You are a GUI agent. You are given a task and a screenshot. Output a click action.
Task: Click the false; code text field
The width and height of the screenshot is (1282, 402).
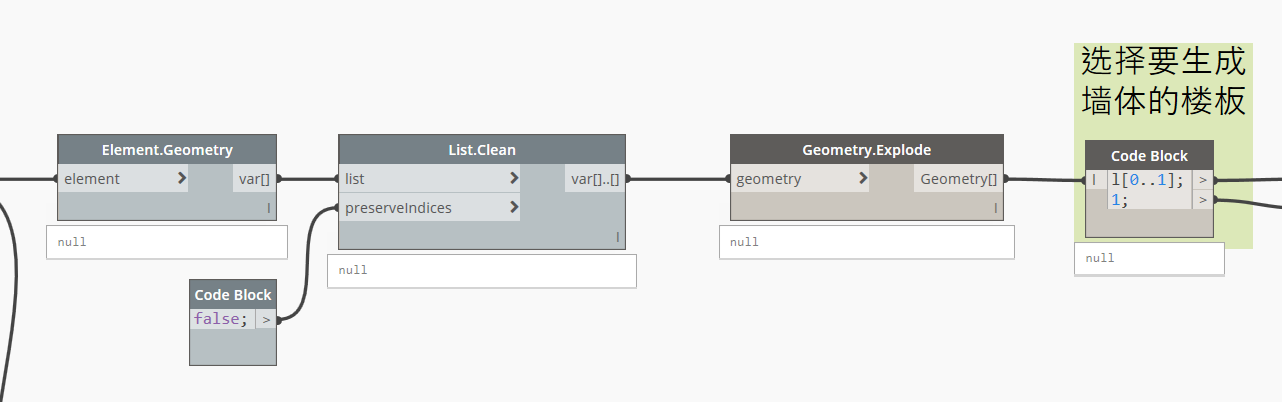point(218,320)
